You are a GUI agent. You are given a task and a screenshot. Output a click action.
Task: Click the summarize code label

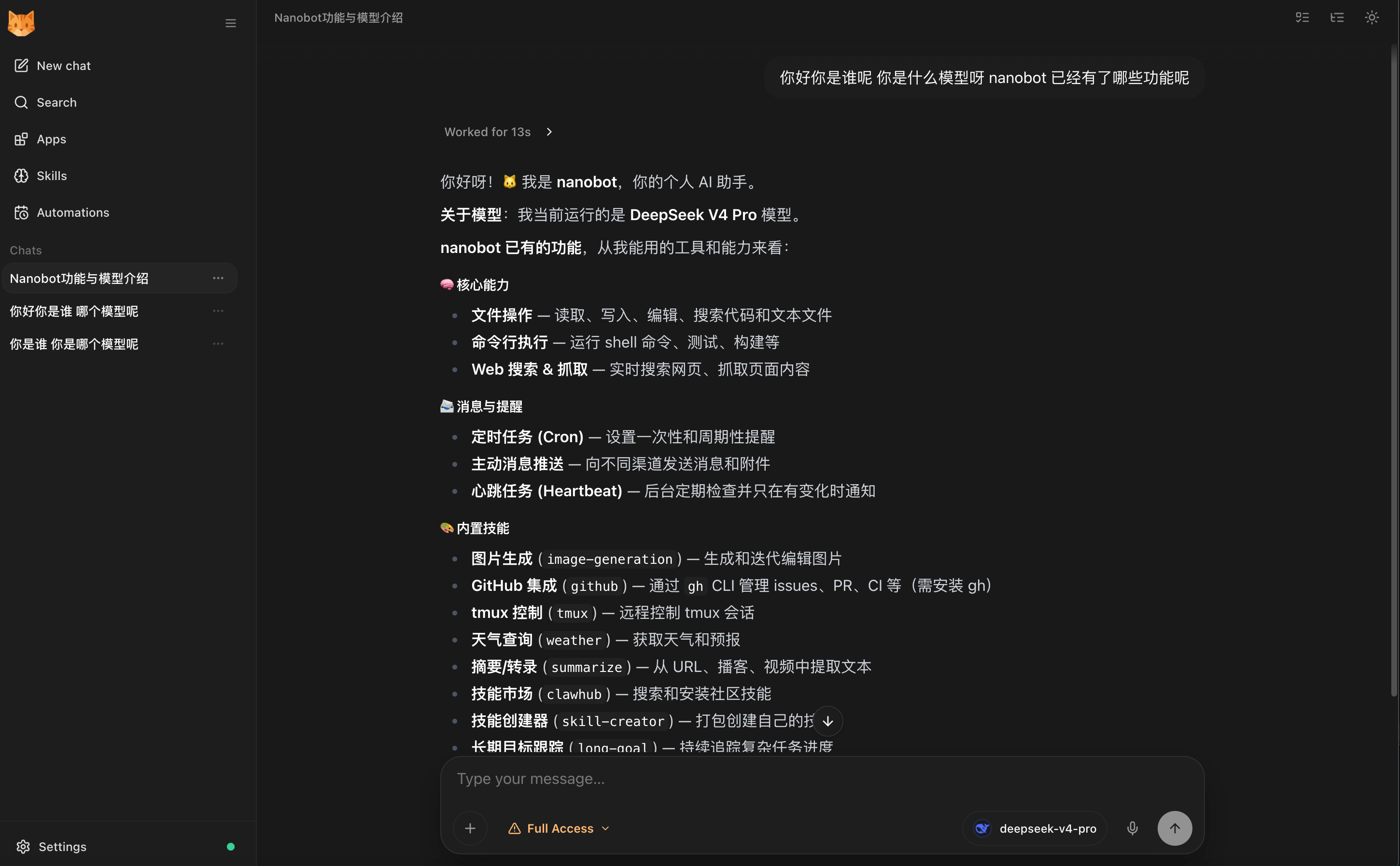pos(586,667)
